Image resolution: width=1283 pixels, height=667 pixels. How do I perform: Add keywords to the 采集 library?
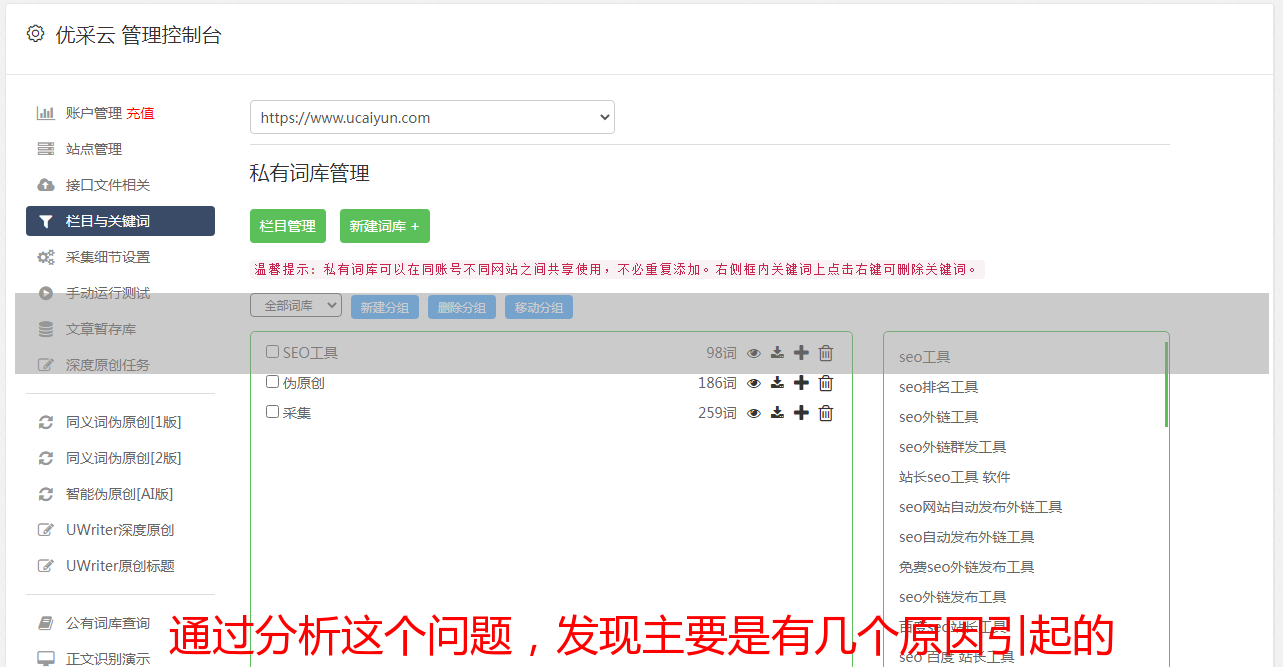(x=801, y=413)
